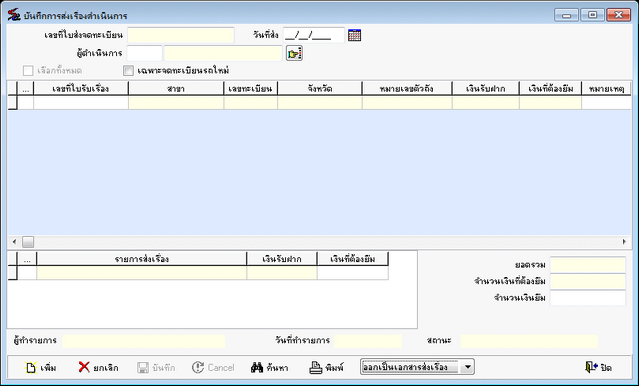Click the สถานะ status field
The image size is (639, 386).
529,341
